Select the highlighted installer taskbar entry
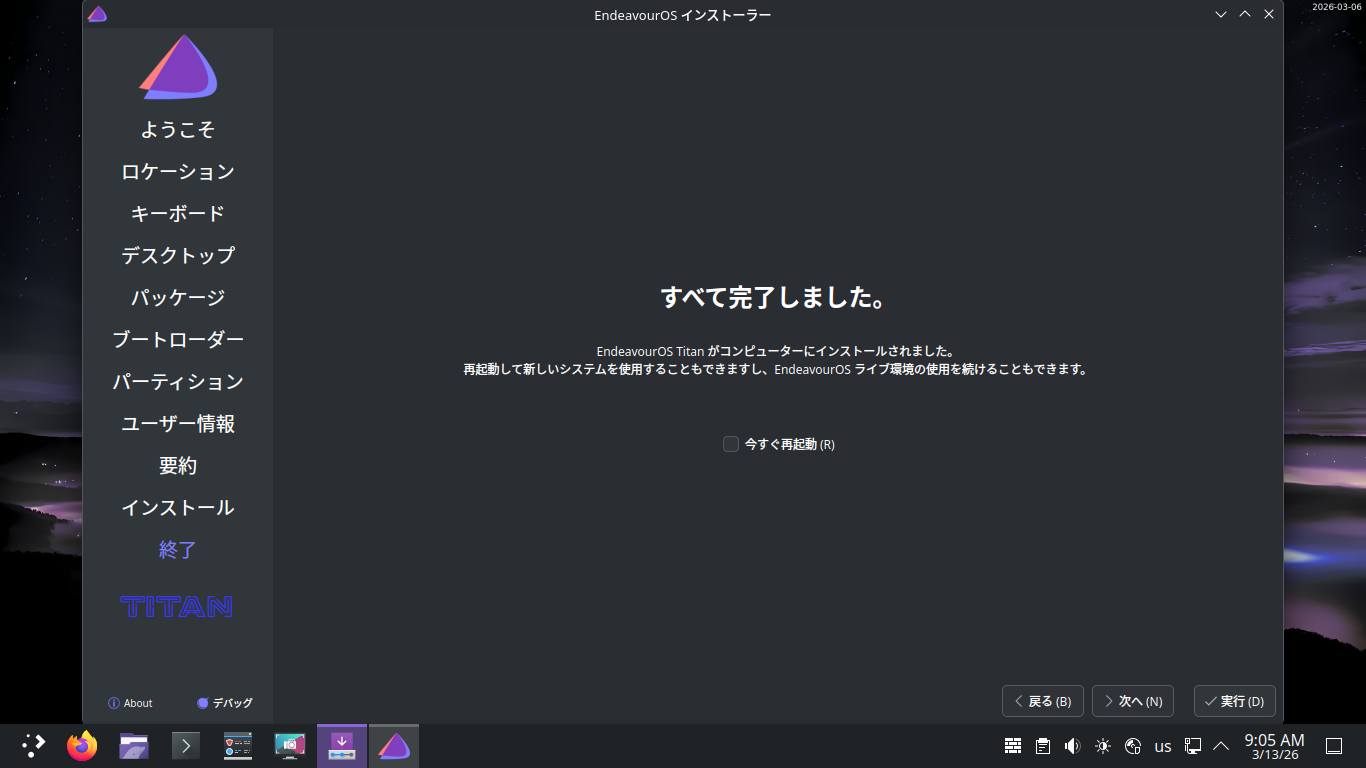This screenshot has height=768, width=1366. 342,746
